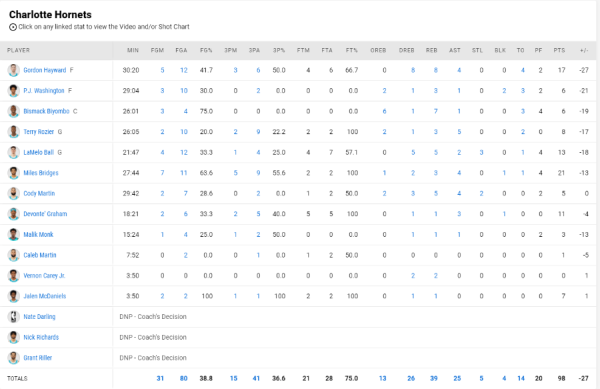Click the NBA logo beside Nate Darling
The width and height of the screenshot is (600, 389).
tap(13, 317)
